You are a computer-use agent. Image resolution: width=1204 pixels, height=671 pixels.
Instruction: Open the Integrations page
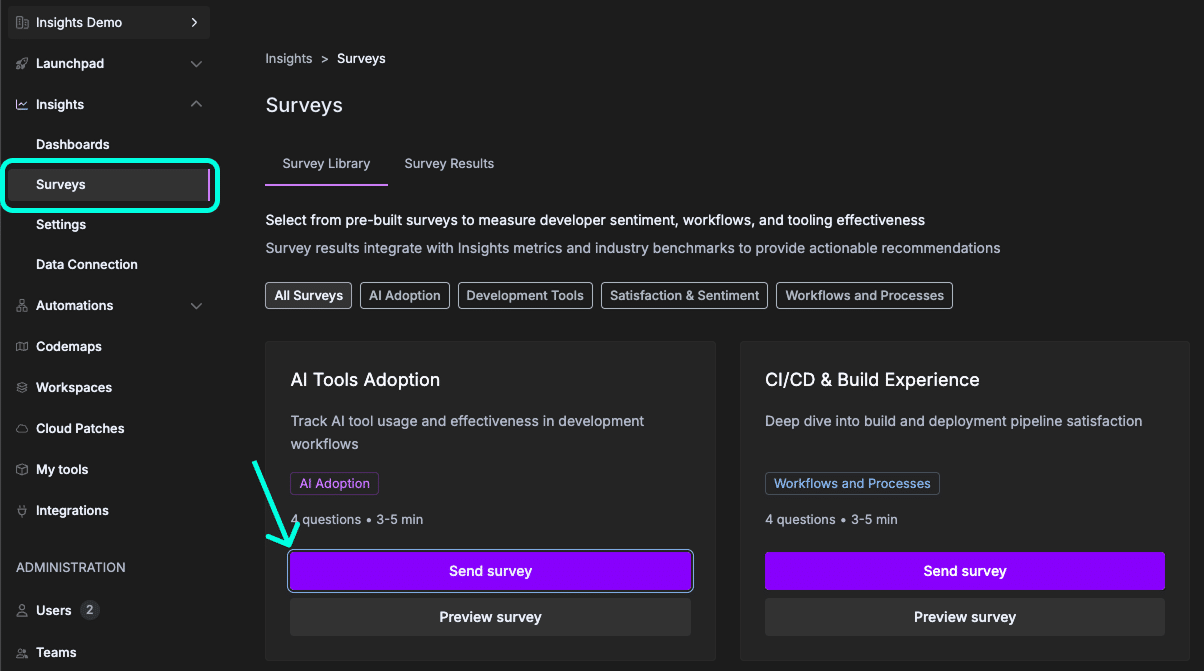pyautogui.click(x=70, y=510)
